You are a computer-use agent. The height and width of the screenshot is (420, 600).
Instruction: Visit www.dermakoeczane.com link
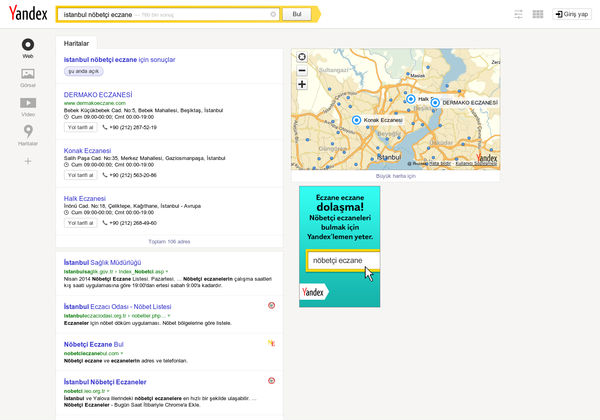tap(95, 103)
